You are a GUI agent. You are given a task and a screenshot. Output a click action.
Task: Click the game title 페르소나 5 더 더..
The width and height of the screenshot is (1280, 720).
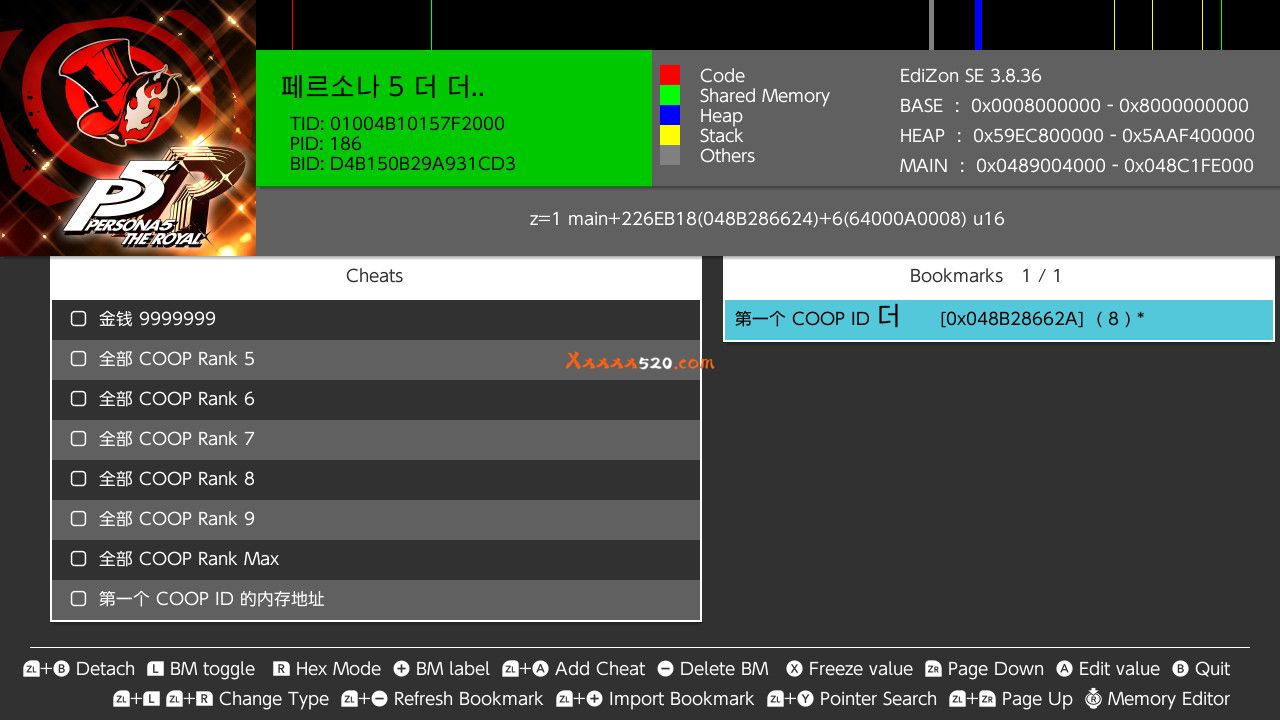coord(383,87)
